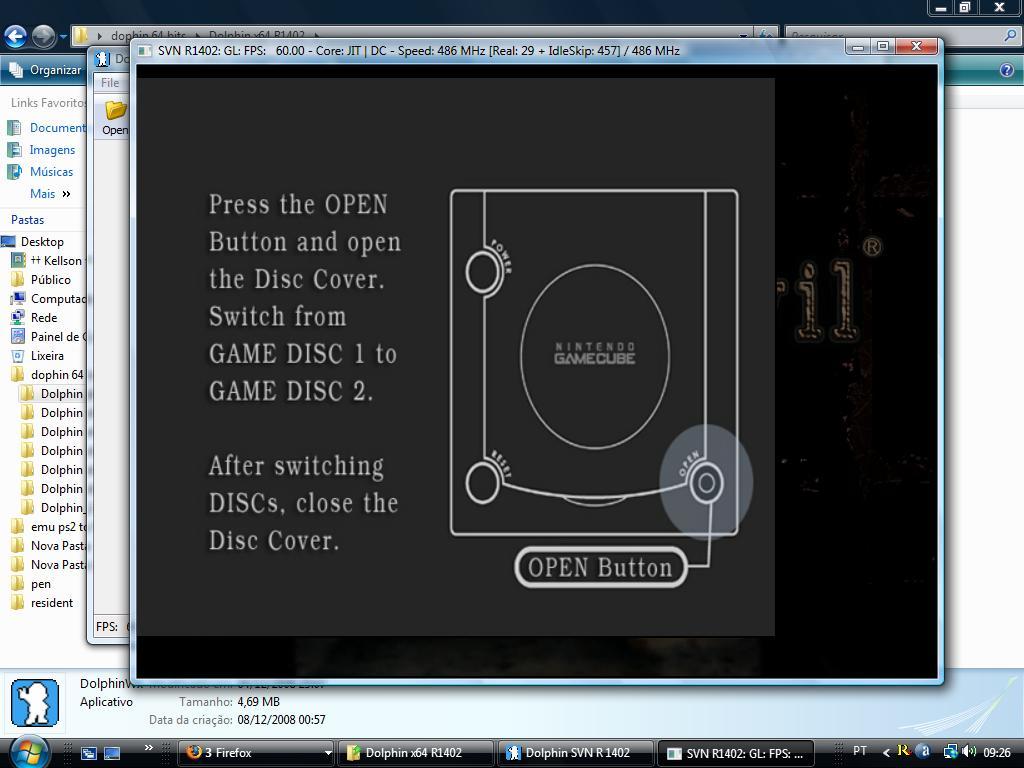Click the PT language indicator
This screenshot has height=768, width=1024.
[859, 751]
